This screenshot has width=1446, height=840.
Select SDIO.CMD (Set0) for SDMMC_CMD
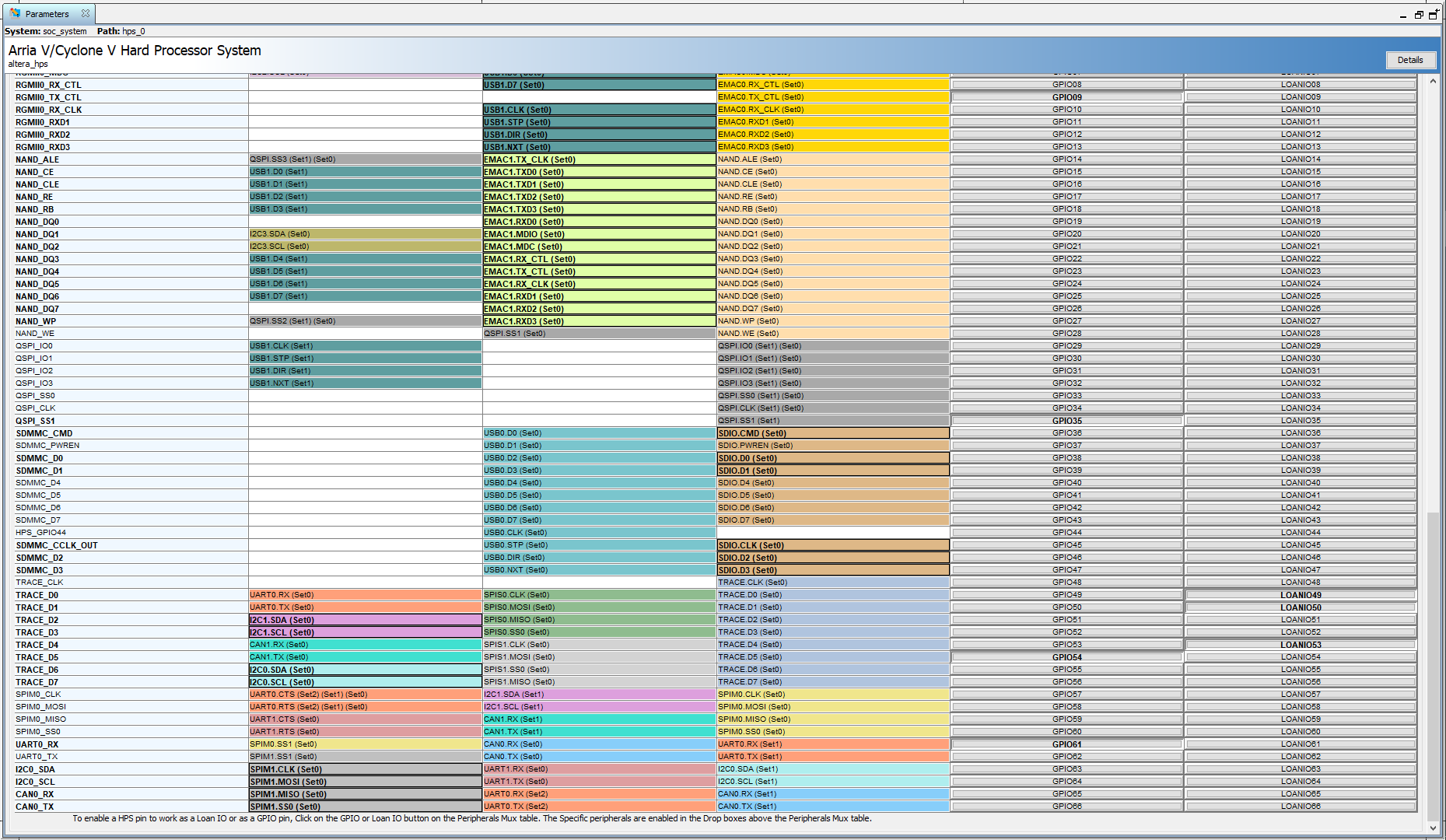832,432
